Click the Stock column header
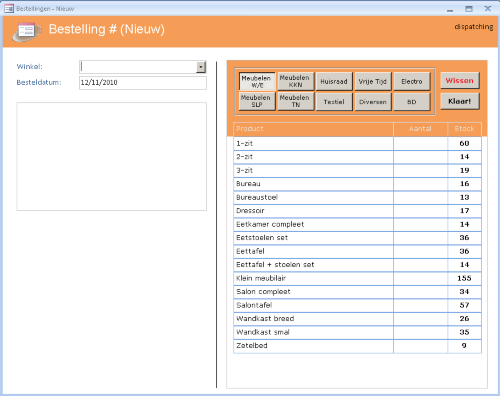The height and width of the screenshot is (396, 500). (464, 129)
